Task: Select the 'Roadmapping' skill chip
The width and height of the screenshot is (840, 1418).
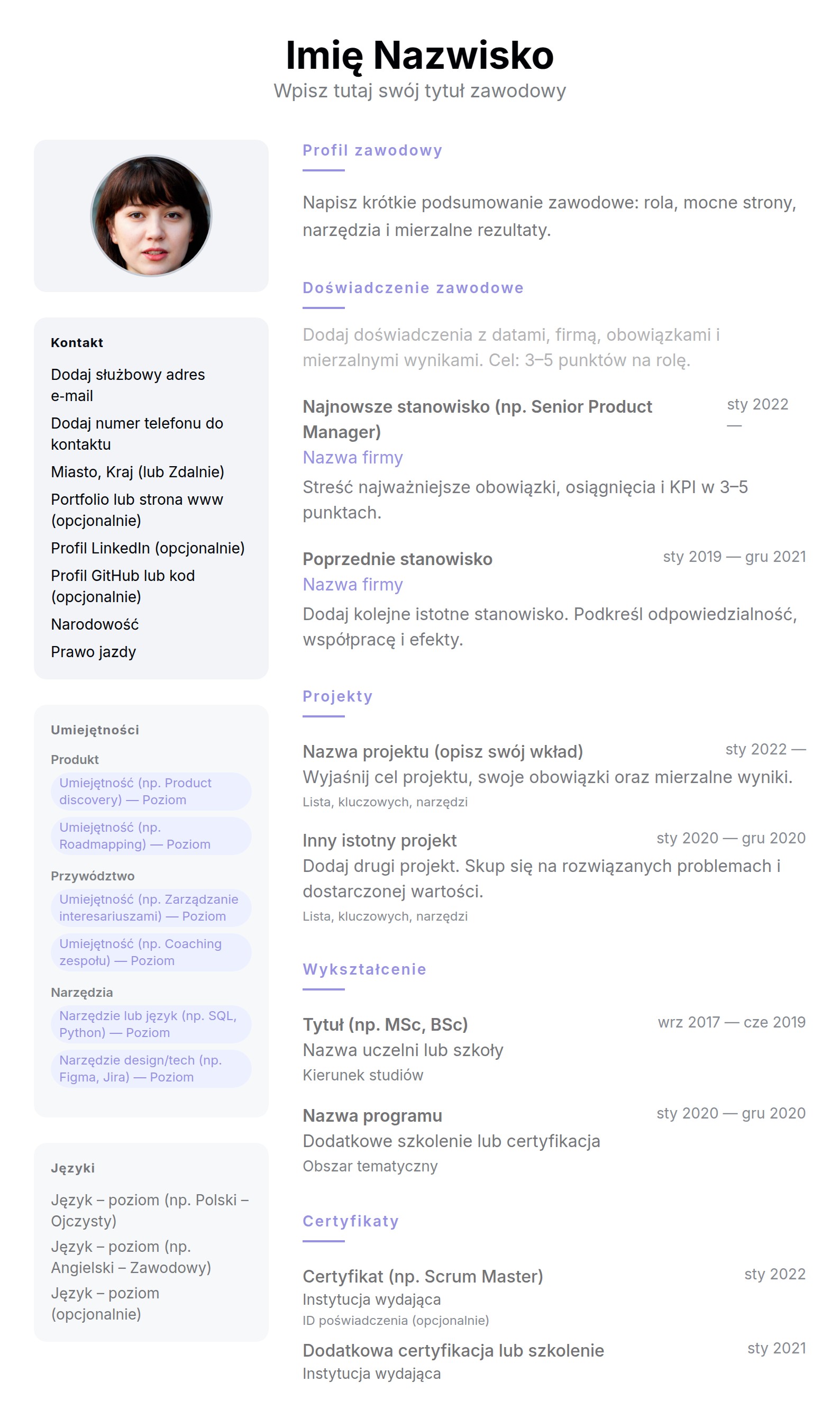Action: (151, 835)
